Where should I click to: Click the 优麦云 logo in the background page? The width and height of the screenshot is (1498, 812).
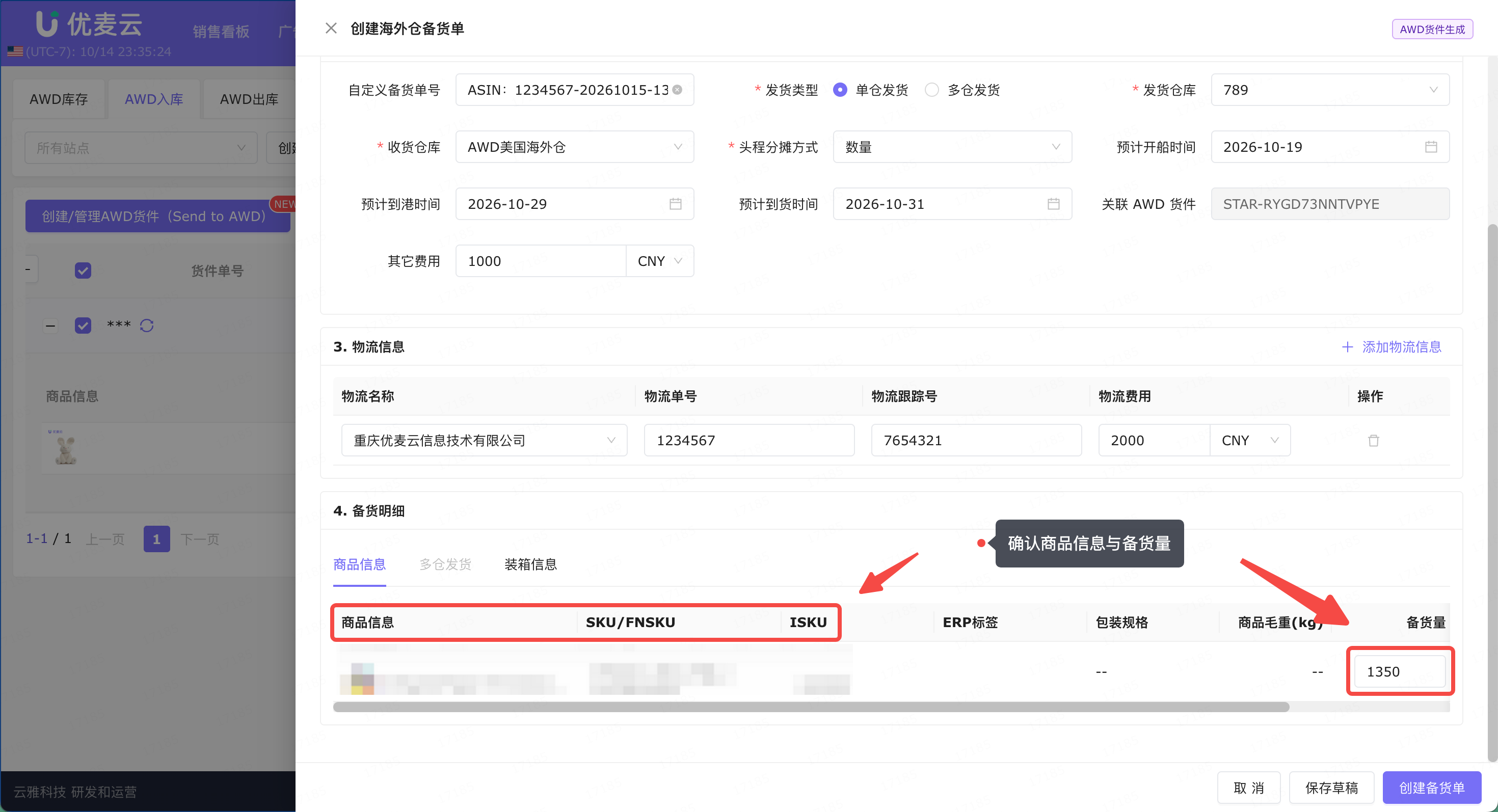tap(89, 24)
